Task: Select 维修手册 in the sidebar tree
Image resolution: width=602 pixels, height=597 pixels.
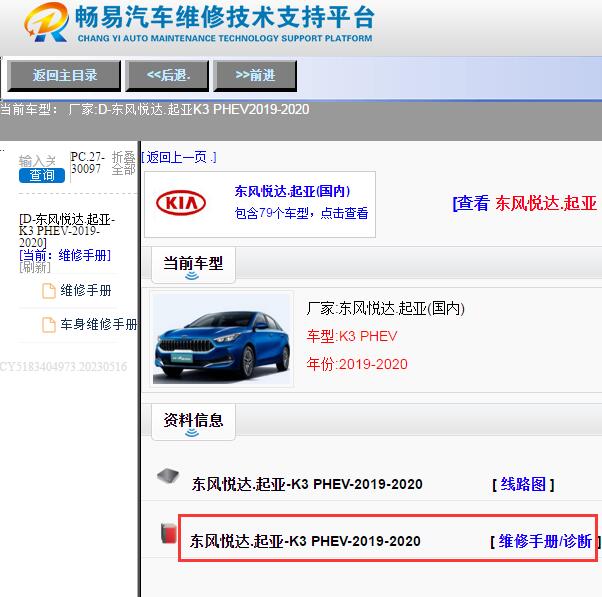Action: [86, 291]
